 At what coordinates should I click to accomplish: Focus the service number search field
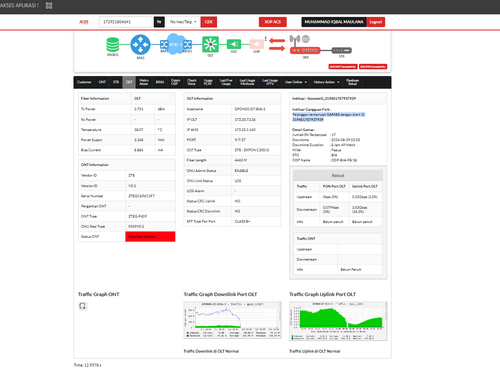pyautogui.click(x=125, y=22)
